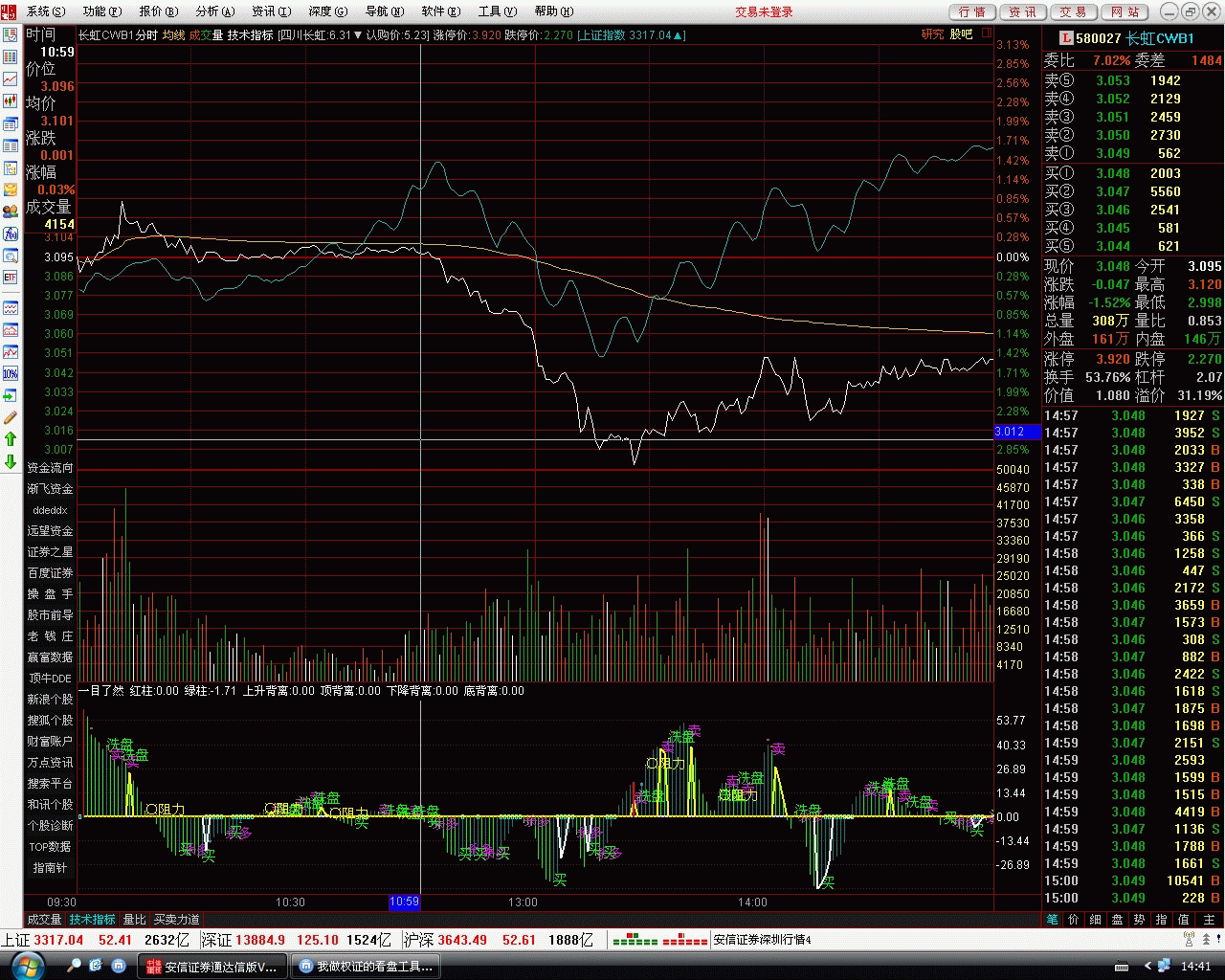
Task: Select 渐飞资金 indicator
Action: 50,489
